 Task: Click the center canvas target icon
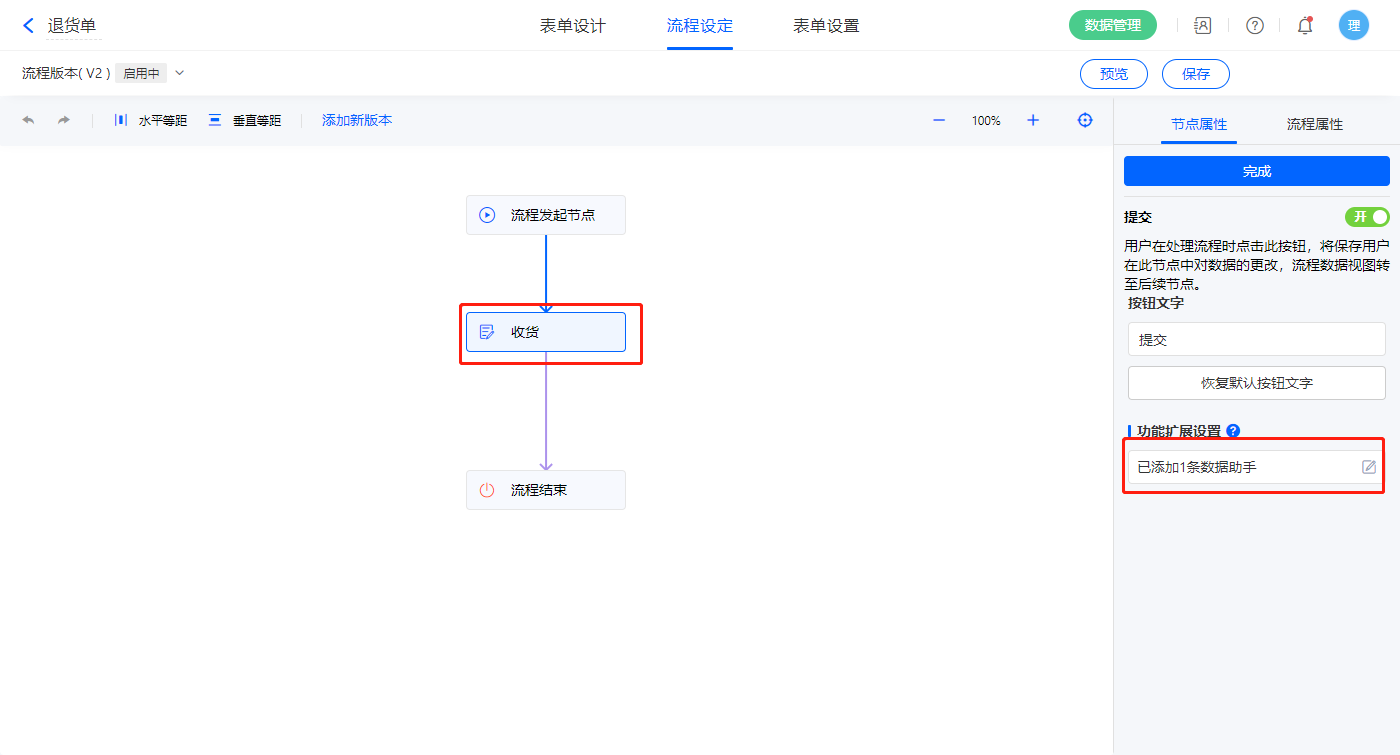coord(1085,120)
